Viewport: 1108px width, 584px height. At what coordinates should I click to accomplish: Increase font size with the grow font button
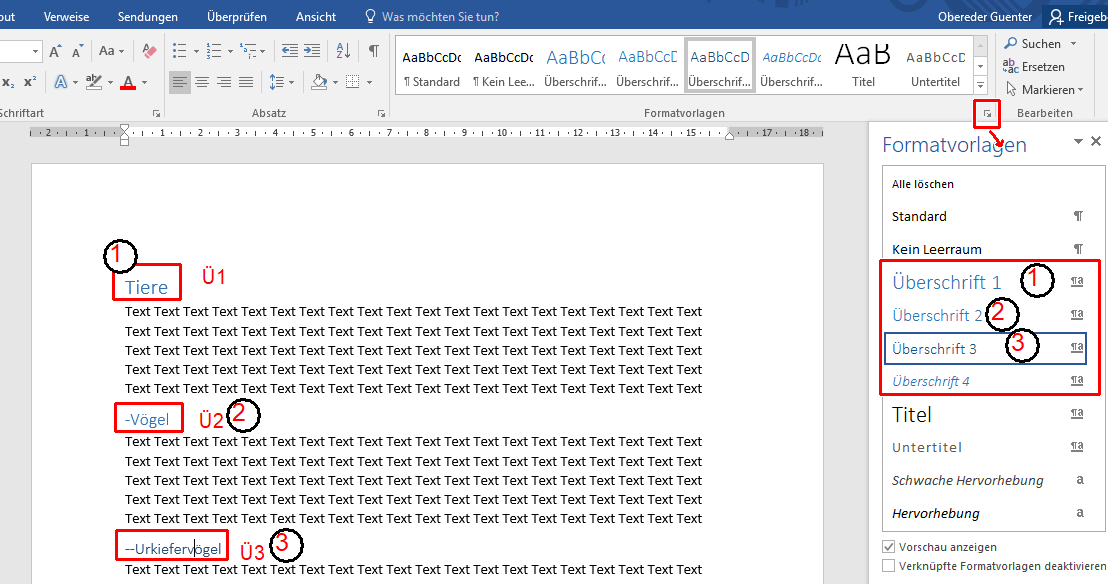(x=55, y=51)
